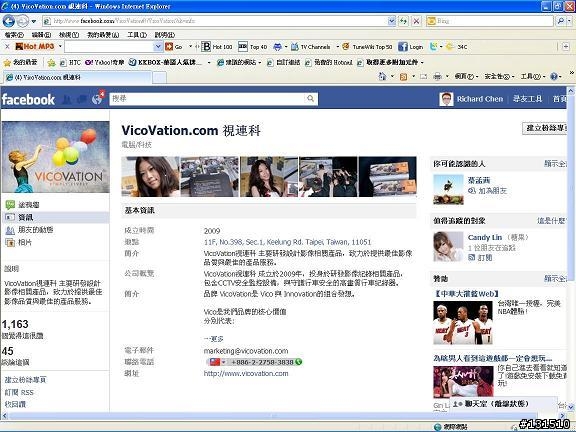Click the Facebook Login toolbar icon
This screenshot has width=576, height=432.
[x=411, y=47]
